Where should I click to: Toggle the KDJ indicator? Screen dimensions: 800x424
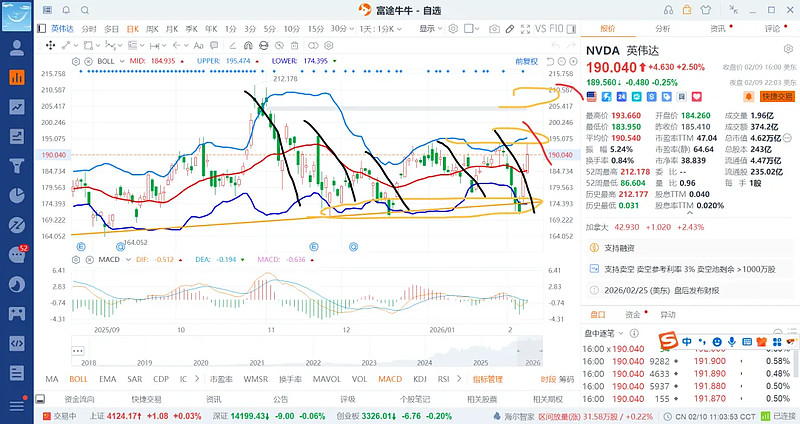pos(420,379)
